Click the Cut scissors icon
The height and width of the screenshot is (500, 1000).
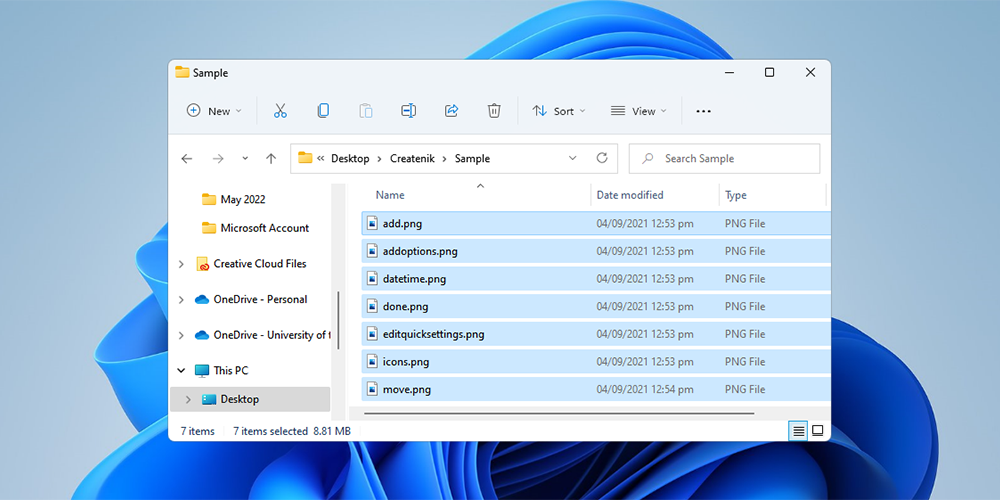(x=280, y=111)
